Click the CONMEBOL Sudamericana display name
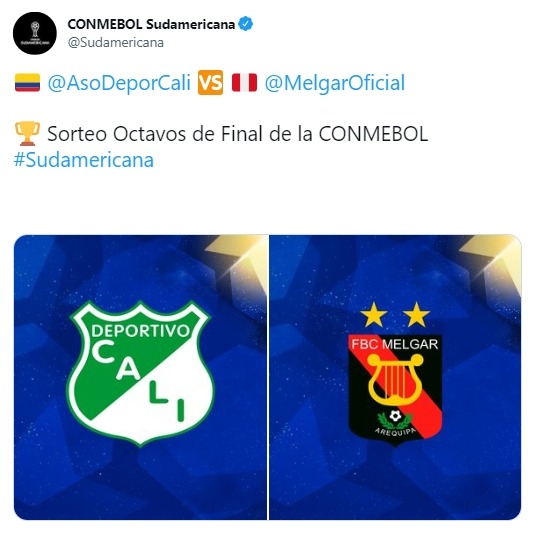The height and width of the screenshot is (537, 536). pyautogui.click(x=151, y=24)
